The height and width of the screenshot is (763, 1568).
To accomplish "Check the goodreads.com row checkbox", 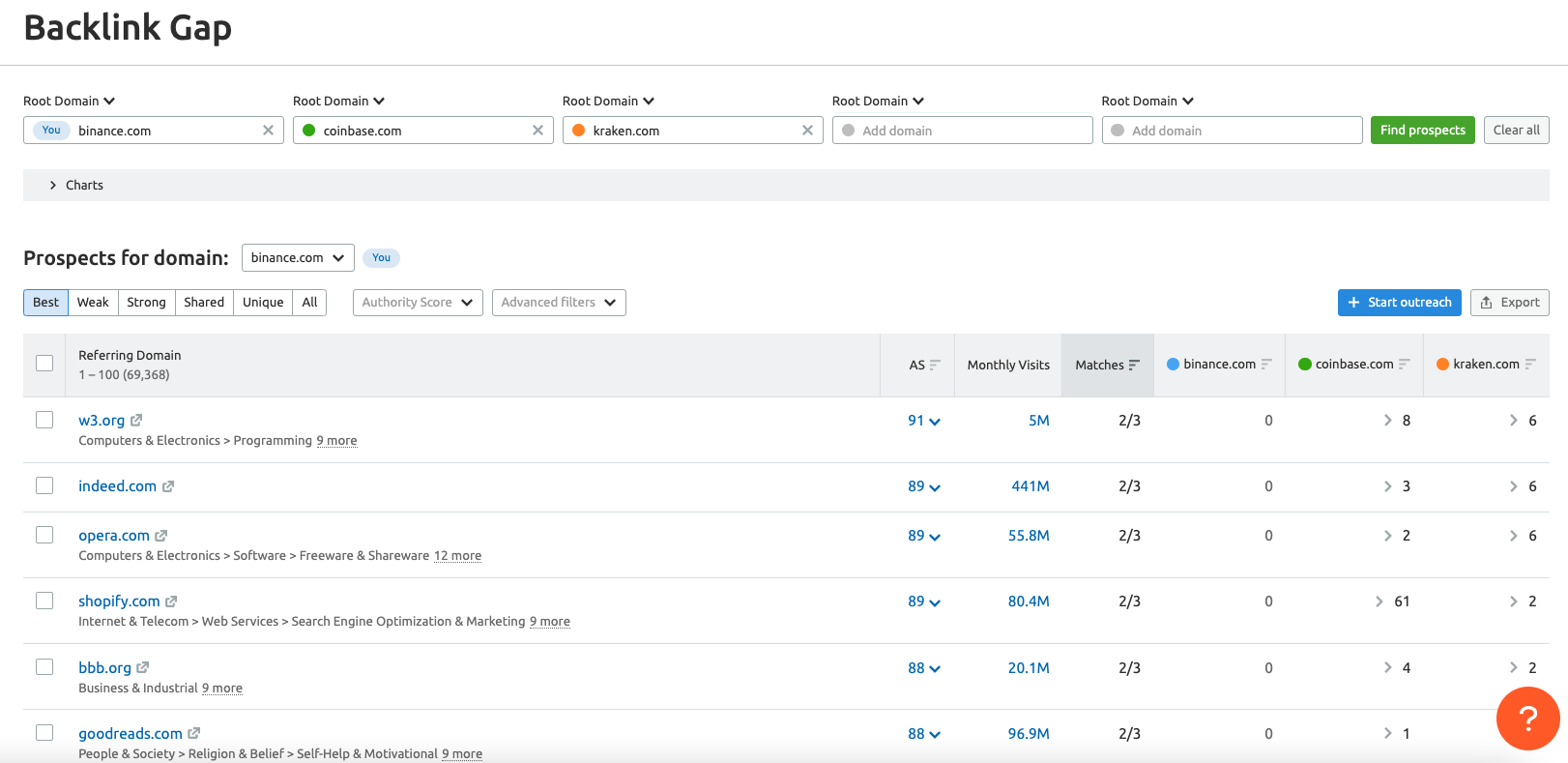I will click(44, 733).
